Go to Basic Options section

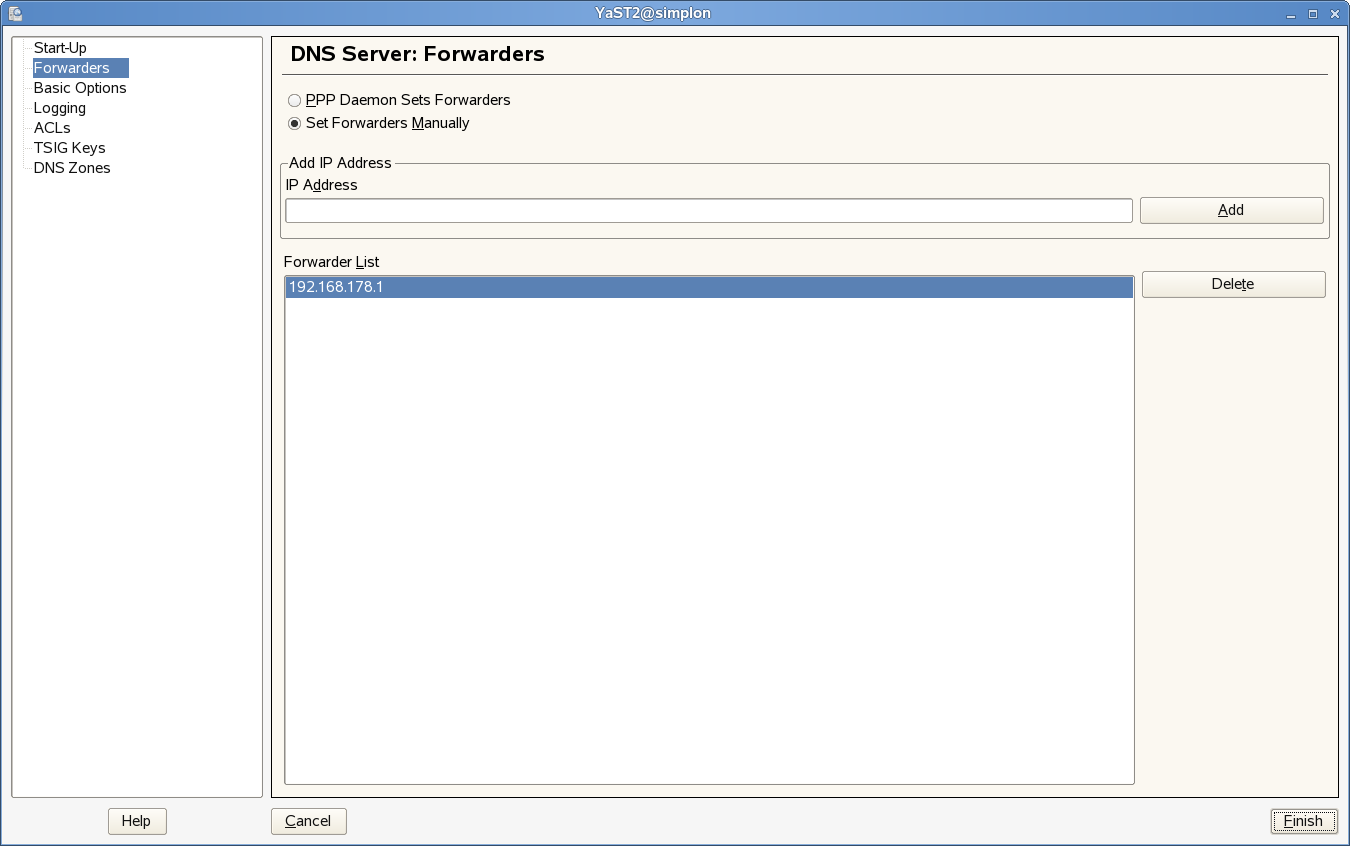click(x=80, y=88)
